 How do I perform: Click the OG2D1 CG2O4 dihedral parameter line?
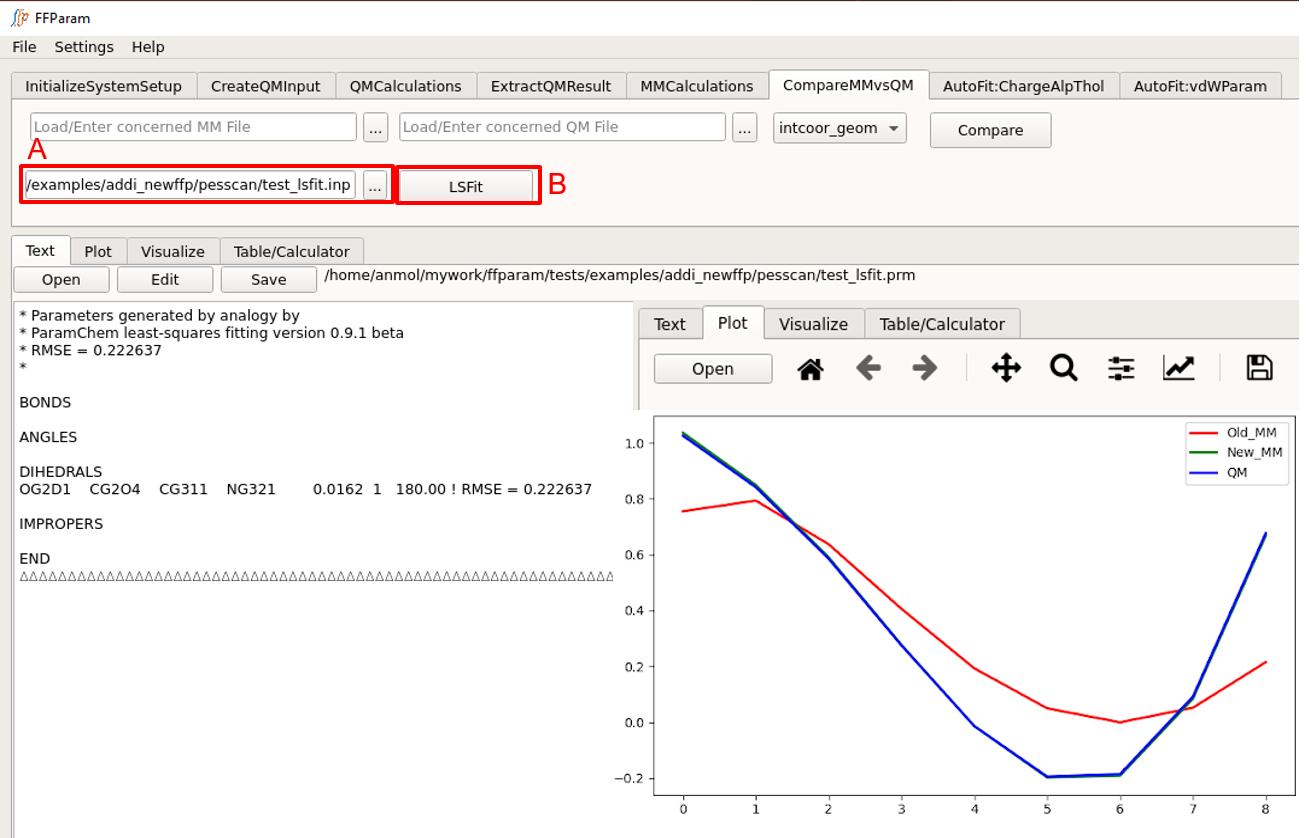click(x=305, y=490)
